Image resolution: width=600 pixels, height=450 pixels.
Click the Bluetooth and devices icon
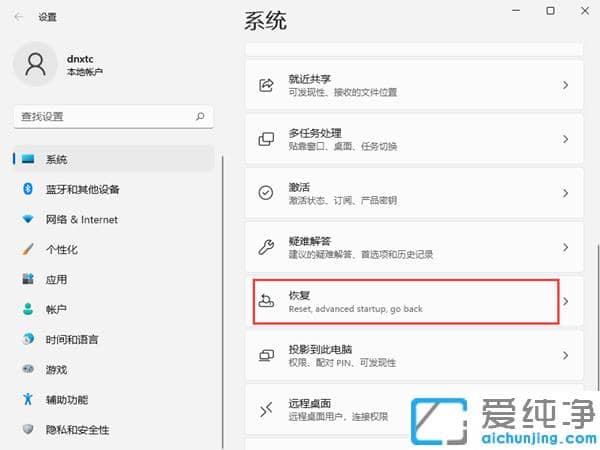28,189
